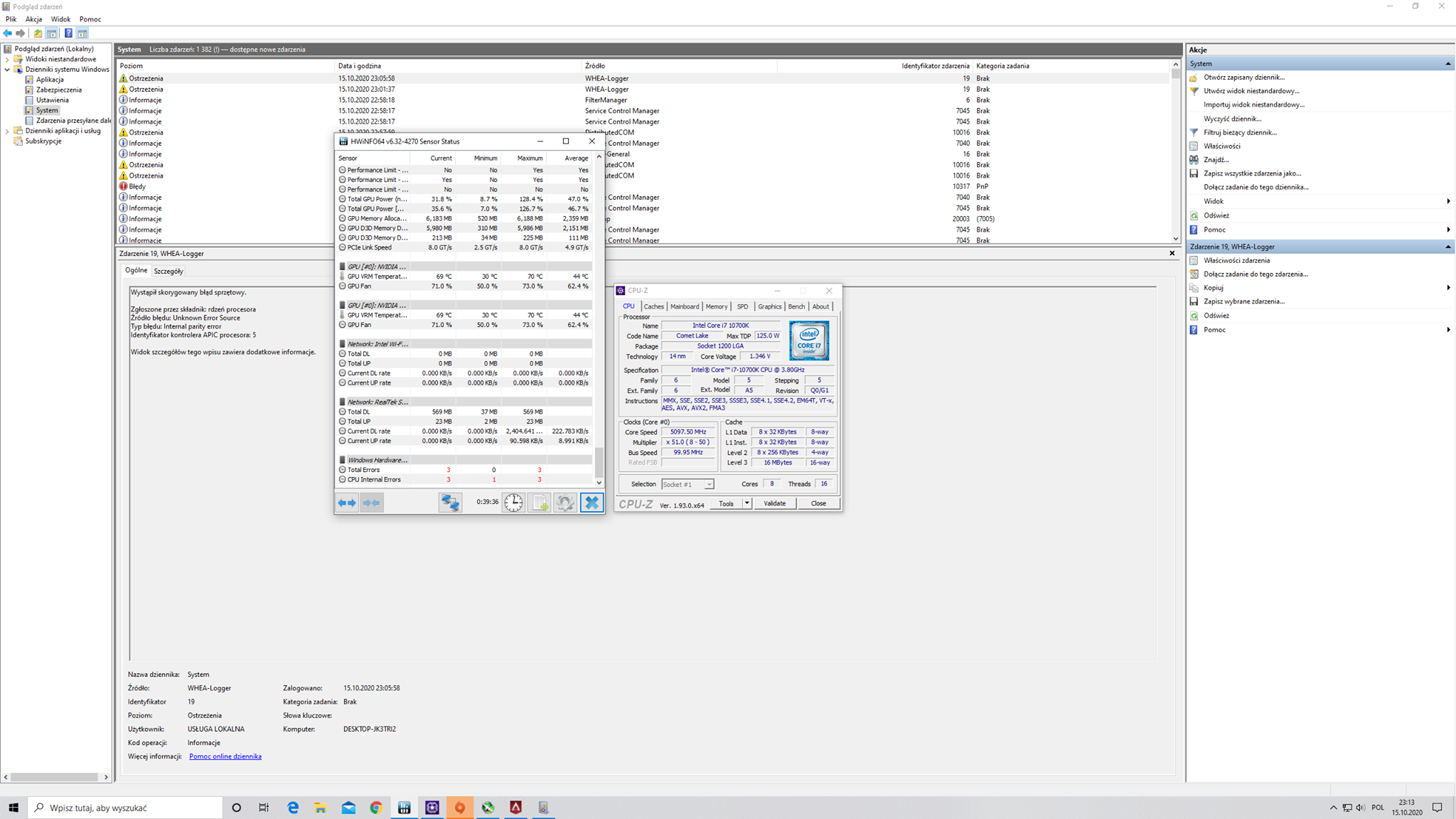Image resolution: width=1456 pixels, height=819 pixels.
Task: Click HWiNFO collapse columns arrows icon
Action: pos(371,503)
